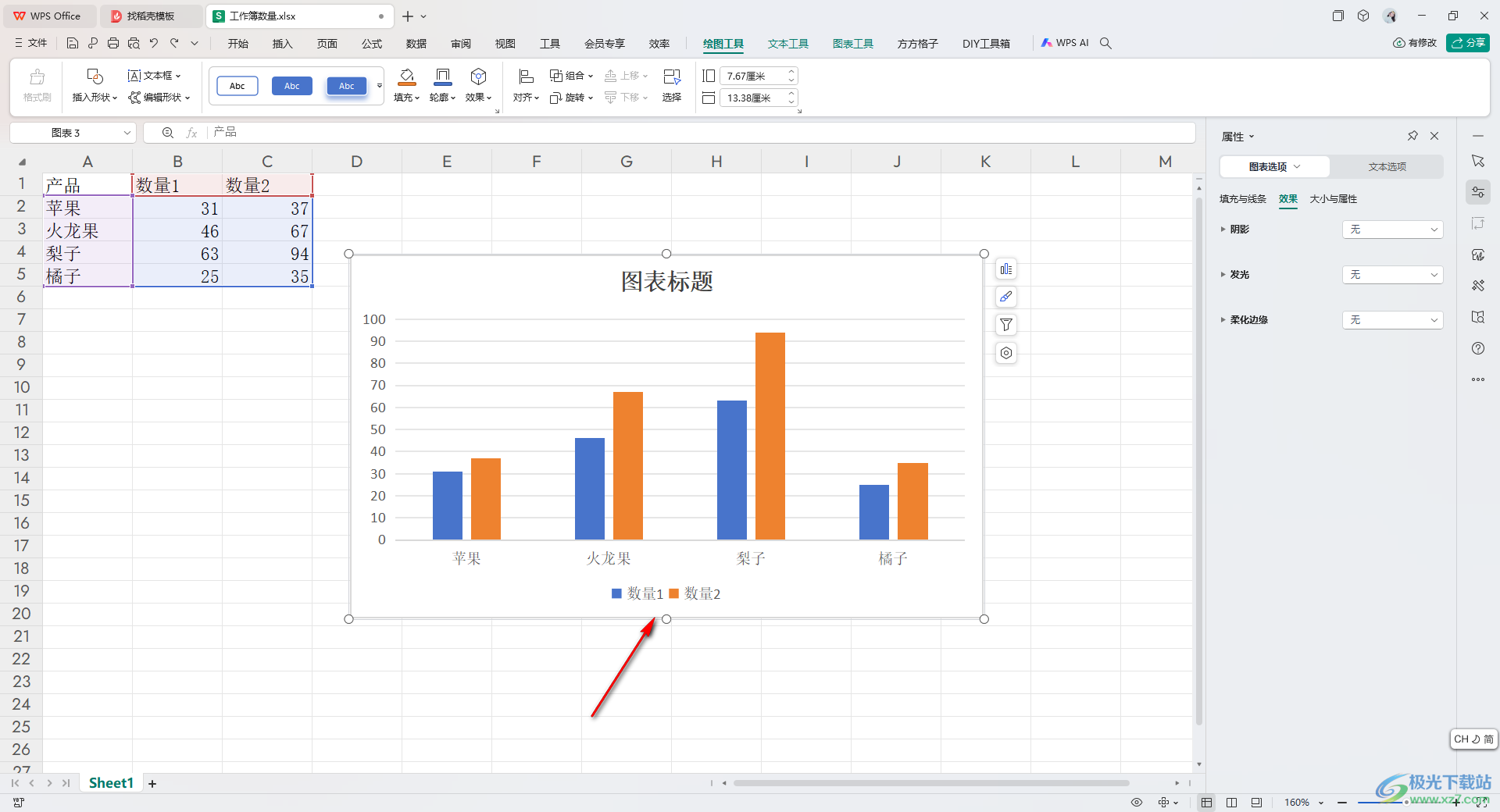Select the blue filled Abc style swatch

point(292,86)
